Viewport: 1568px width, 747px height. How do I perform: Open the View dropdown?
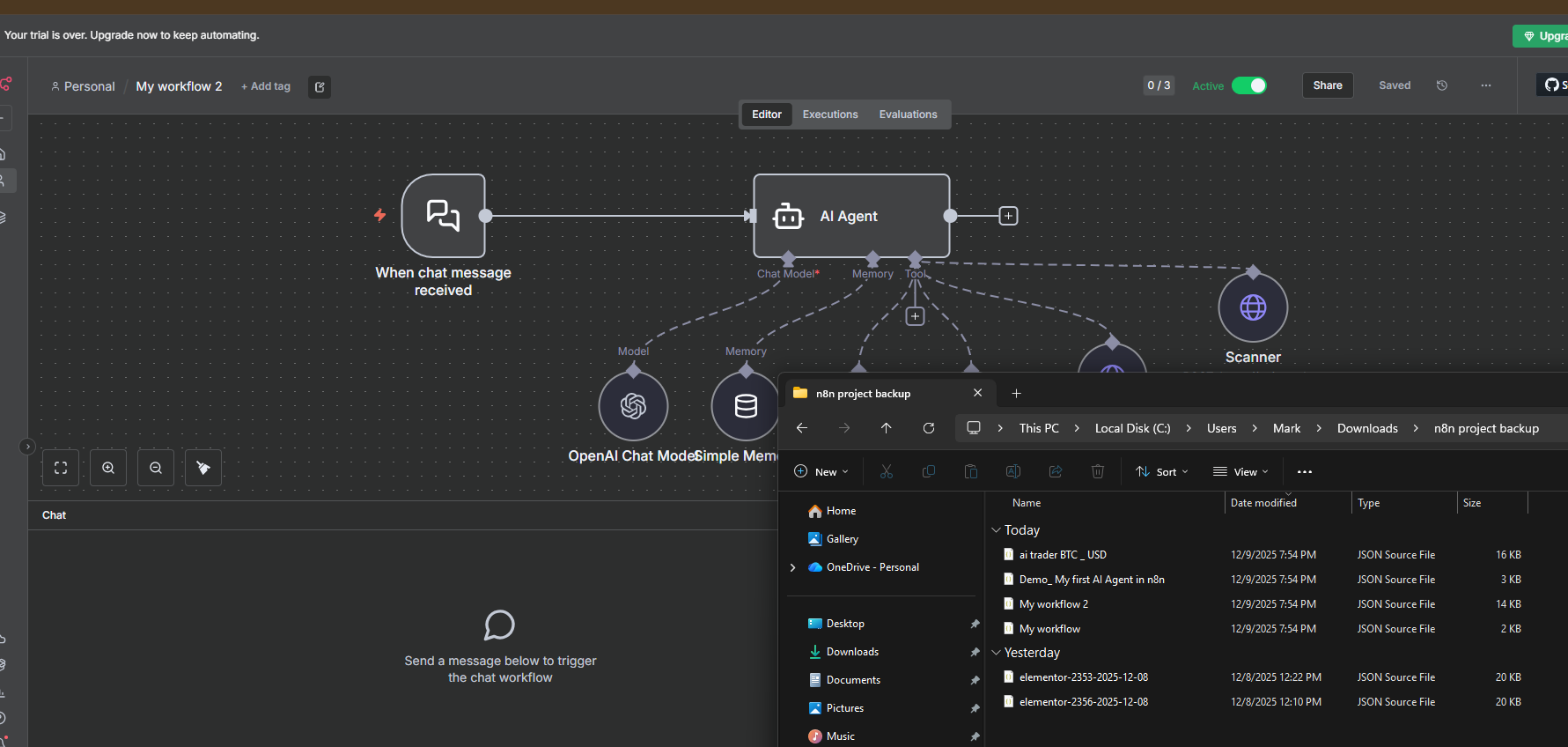(1241, 472)
